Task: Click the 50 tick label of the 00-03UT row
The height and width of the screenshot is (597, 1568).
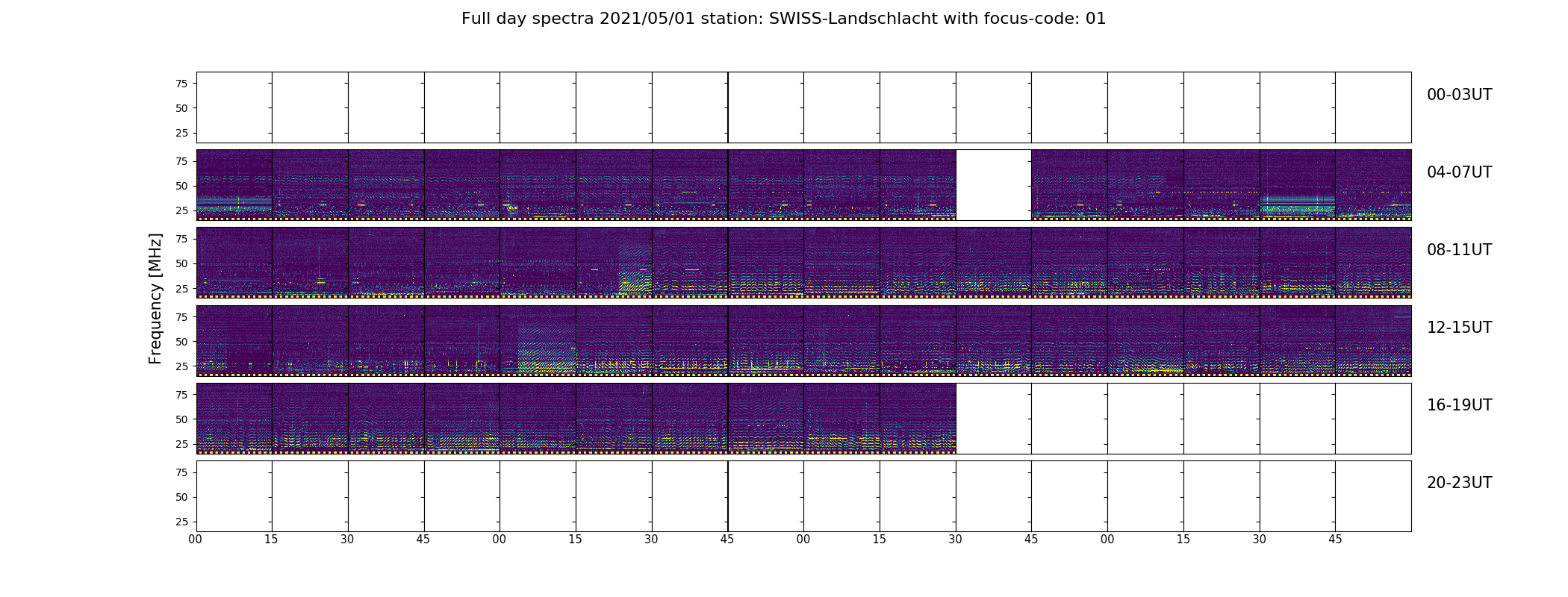Action: (181, 108)
